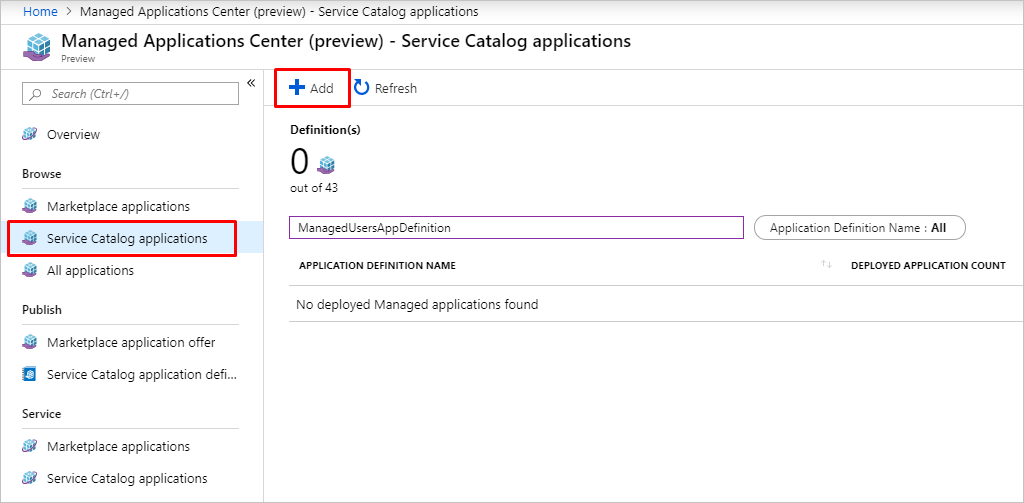Open Marketplace application offer under Publish
The height and width of the screenshot is (503, 1024).
tap(131, 342)
